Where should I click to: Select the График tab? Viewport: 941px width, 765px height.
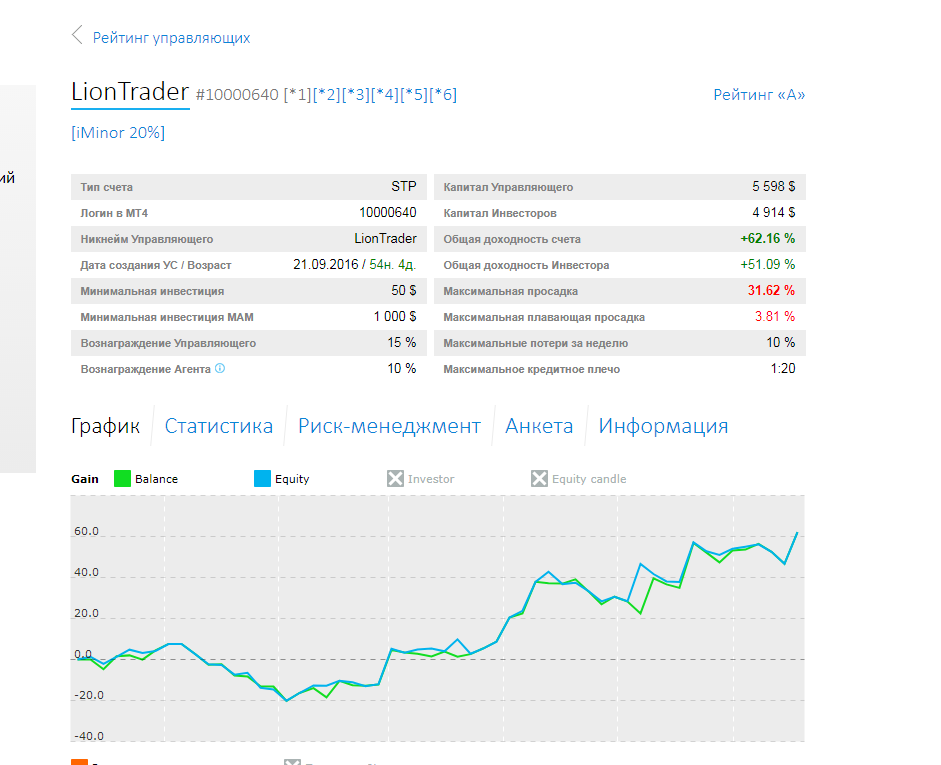point(105,426)
